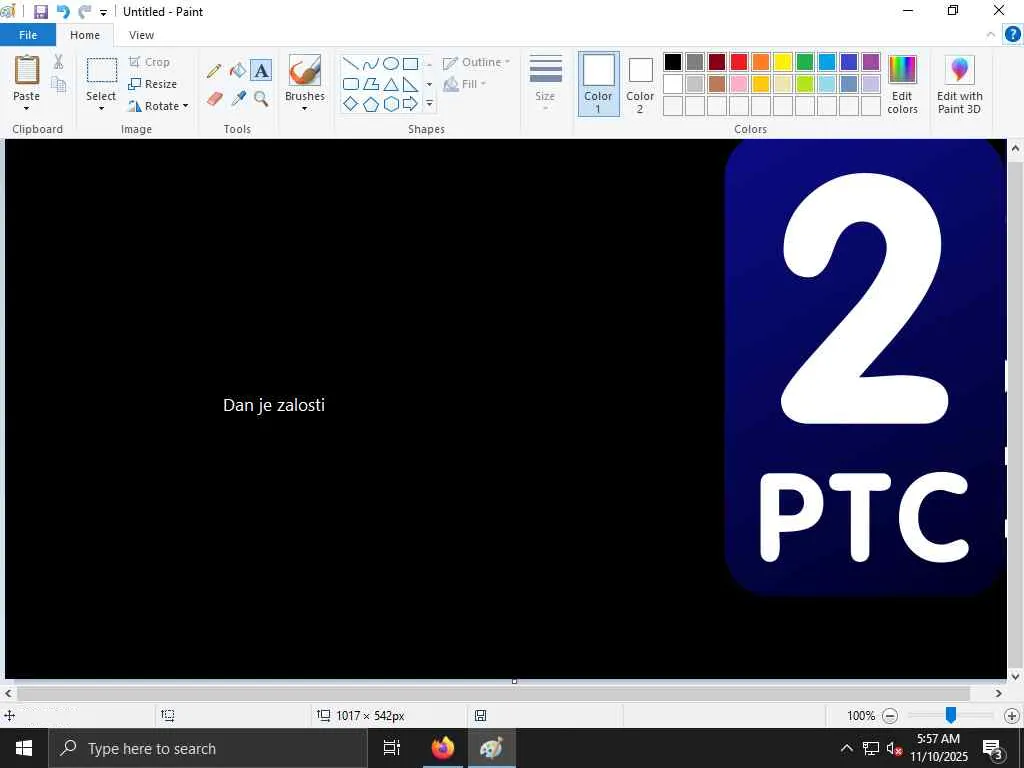Open the shape Fill dropdown
The width and height of the screenshot is (1024, 768).
[x=464, y=84]
